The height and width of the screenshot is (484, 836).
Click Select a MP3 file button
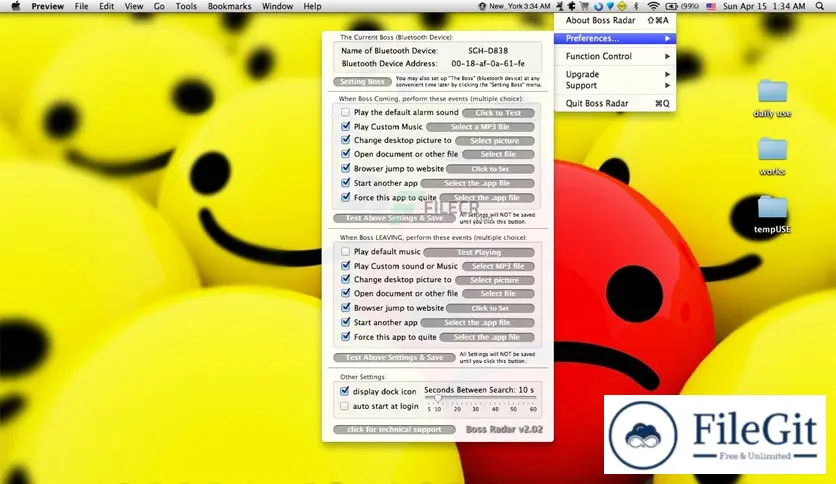click(480, 127)
